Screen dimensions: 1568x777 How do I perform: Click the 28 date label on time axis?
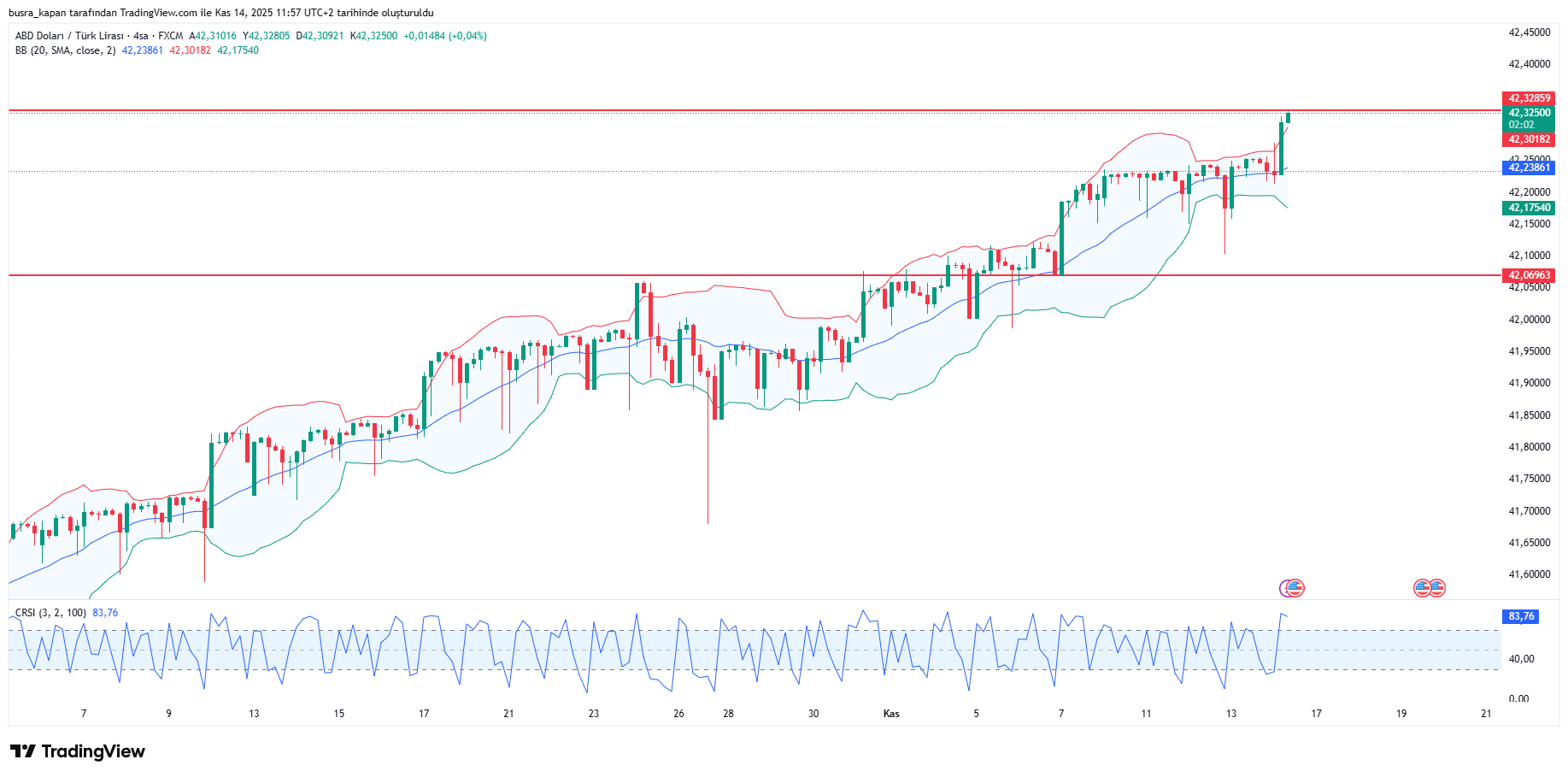pos(728,714)
